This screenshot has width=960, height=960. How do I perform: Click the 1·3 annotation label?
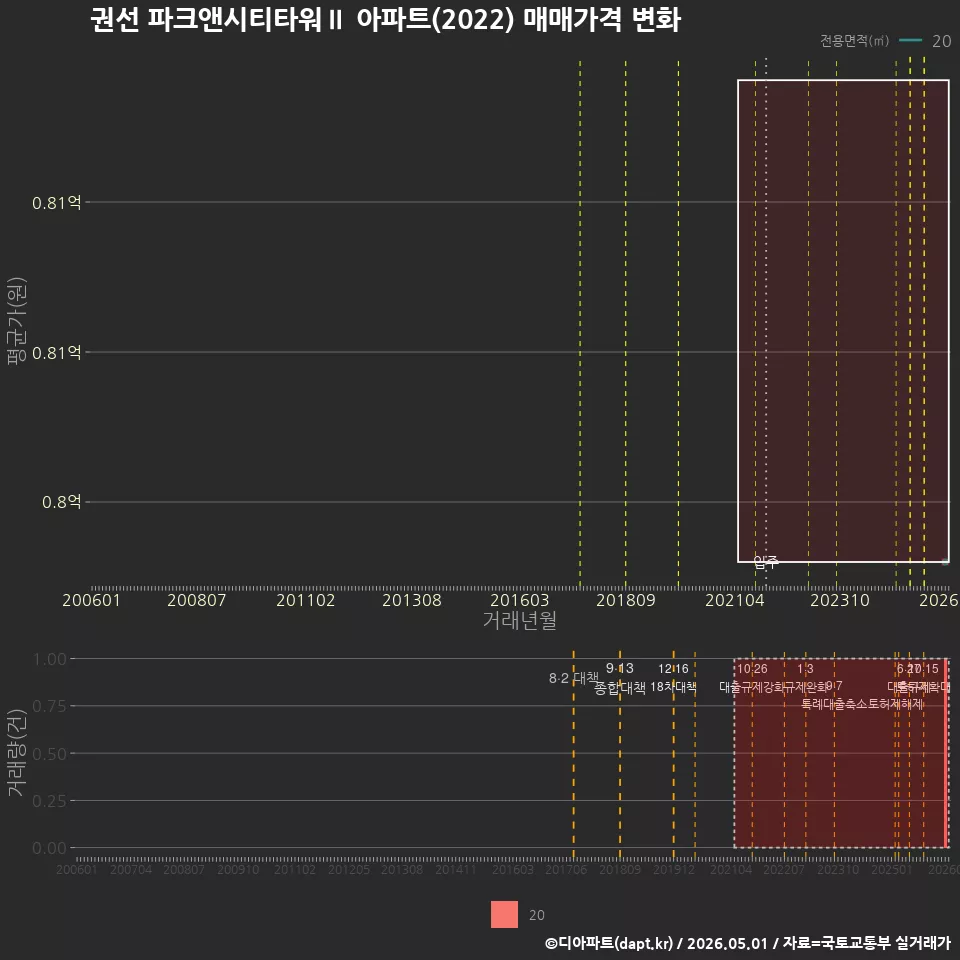tap(805, 669)
